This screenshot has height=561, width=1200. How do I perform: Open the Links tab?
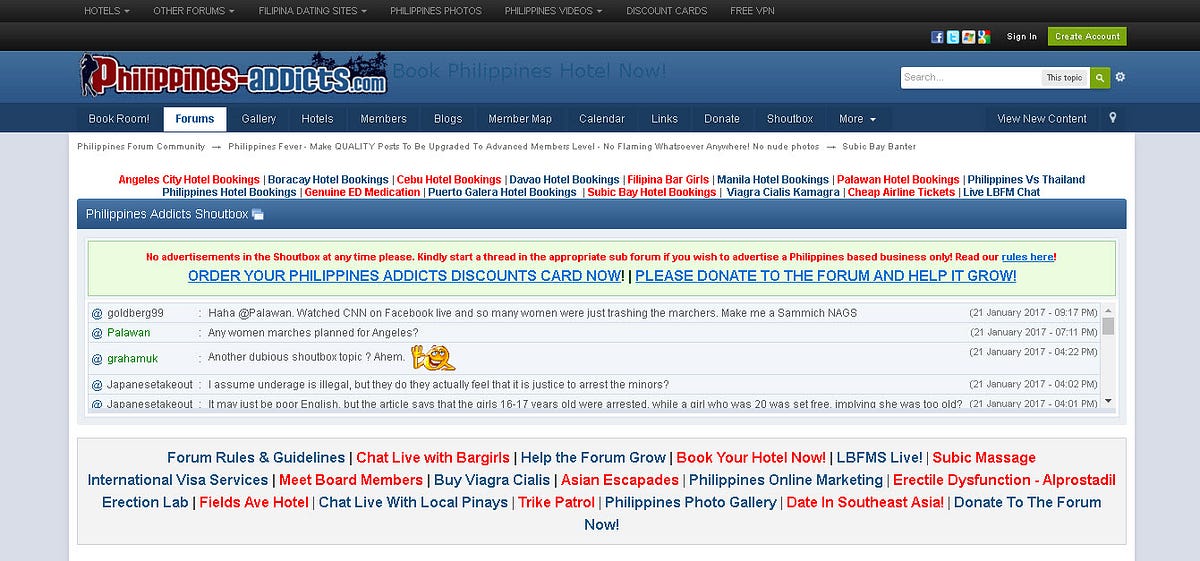point(664,118)
